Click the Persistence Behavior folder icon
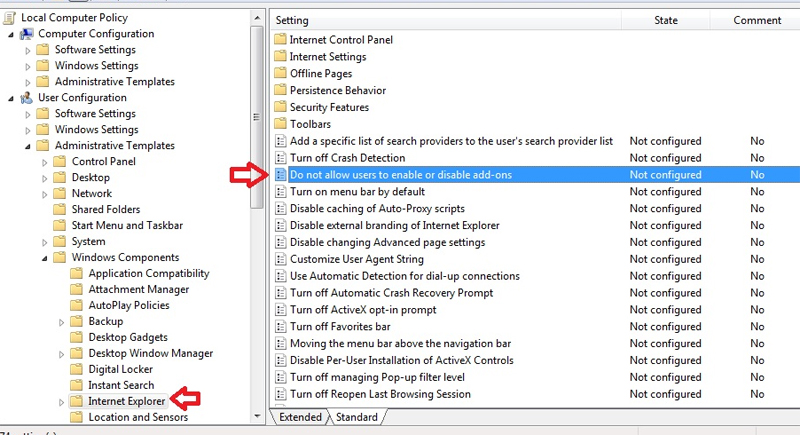The height and width of the screenshot is (435, 800). click(280, 90)
